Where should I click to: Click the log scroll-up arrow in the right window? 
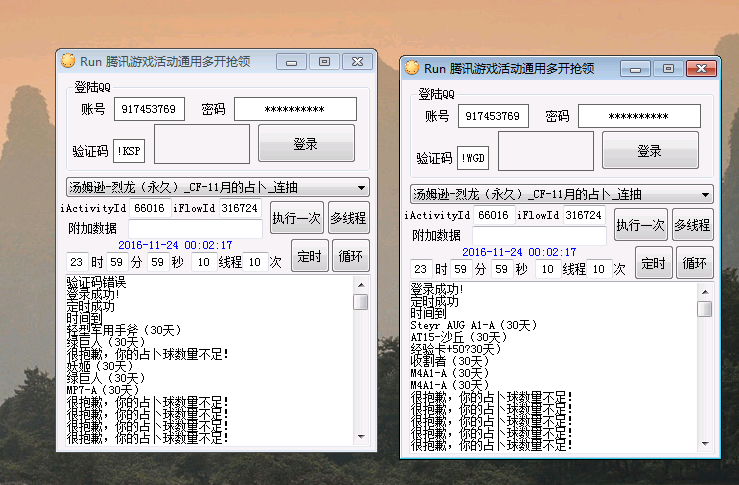705,292
